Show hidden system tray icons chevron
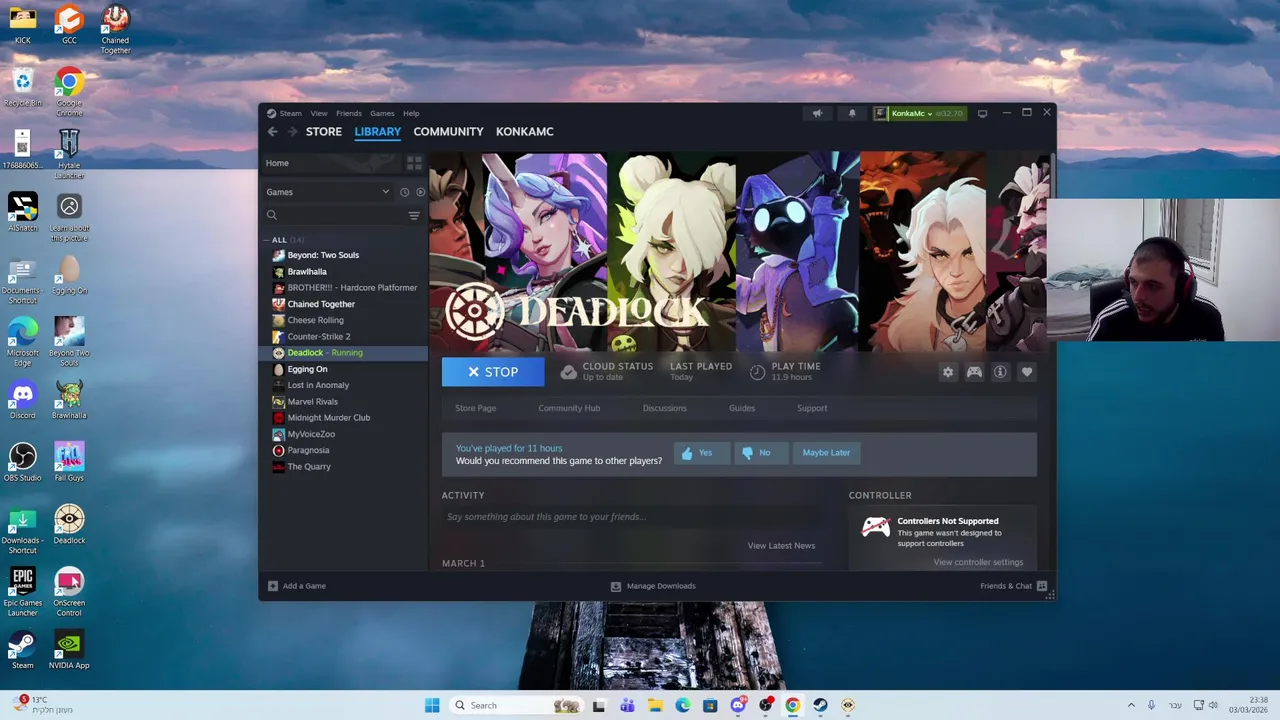Viewport: 1280px width, 720px height. tap(1131, 705)
